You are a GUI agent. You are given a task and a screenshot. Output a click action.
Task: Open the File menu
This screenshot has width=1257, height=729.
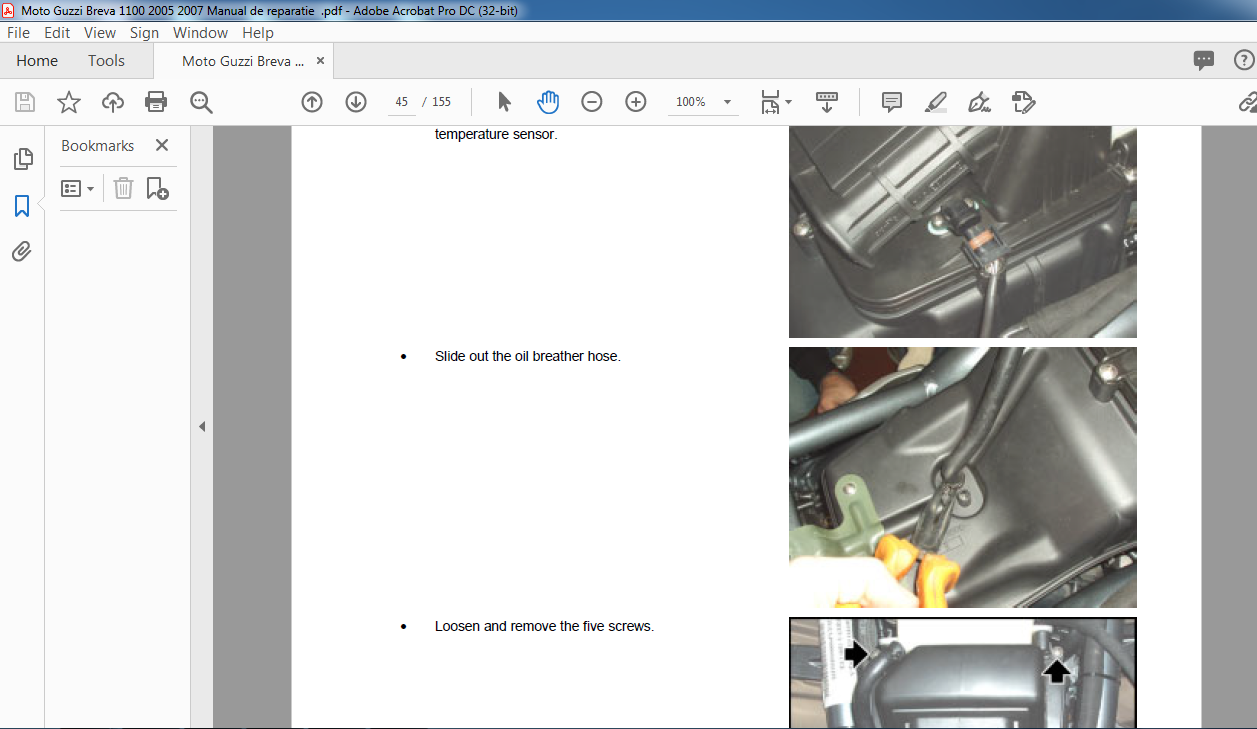[x=18, y=32]
